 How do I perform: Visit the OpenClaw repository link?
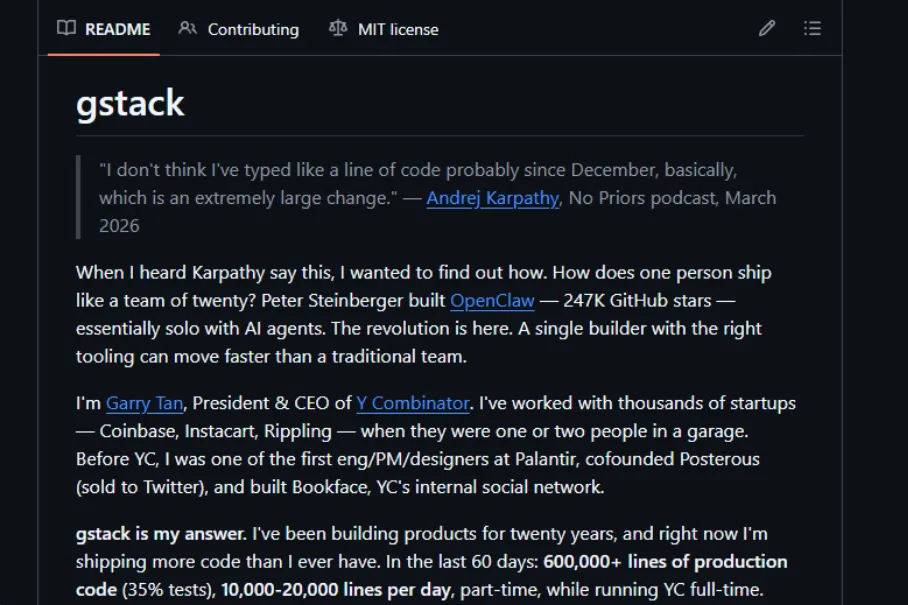(491, 300)
